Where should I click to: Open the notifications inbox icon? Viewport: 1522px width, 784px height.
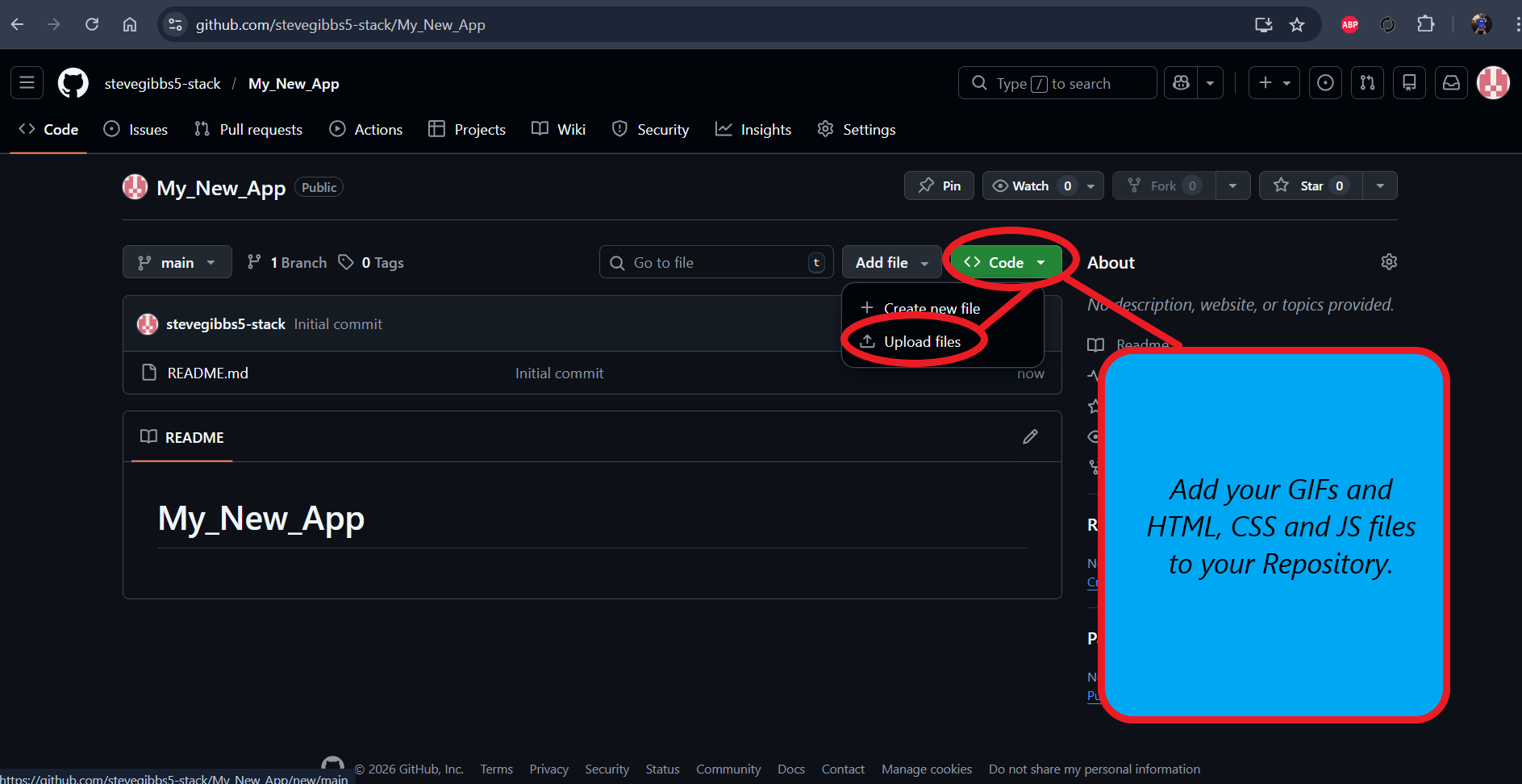1451,83
